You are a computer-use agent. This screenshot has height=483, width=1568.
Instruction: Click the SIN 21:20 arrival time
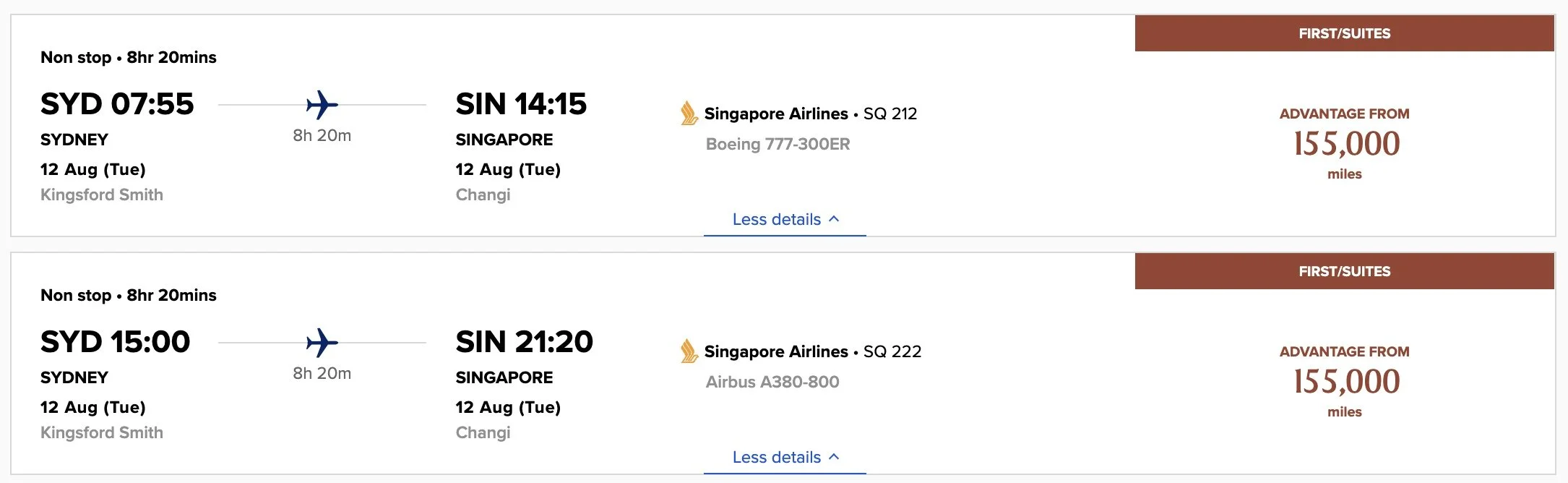(x=524, y=342)
